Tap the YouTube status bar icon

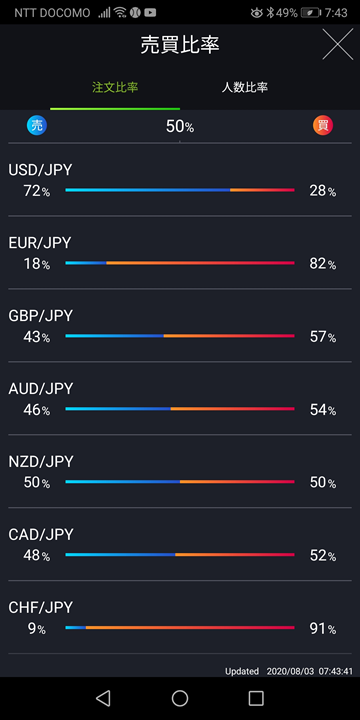click(x=150, y=13)
